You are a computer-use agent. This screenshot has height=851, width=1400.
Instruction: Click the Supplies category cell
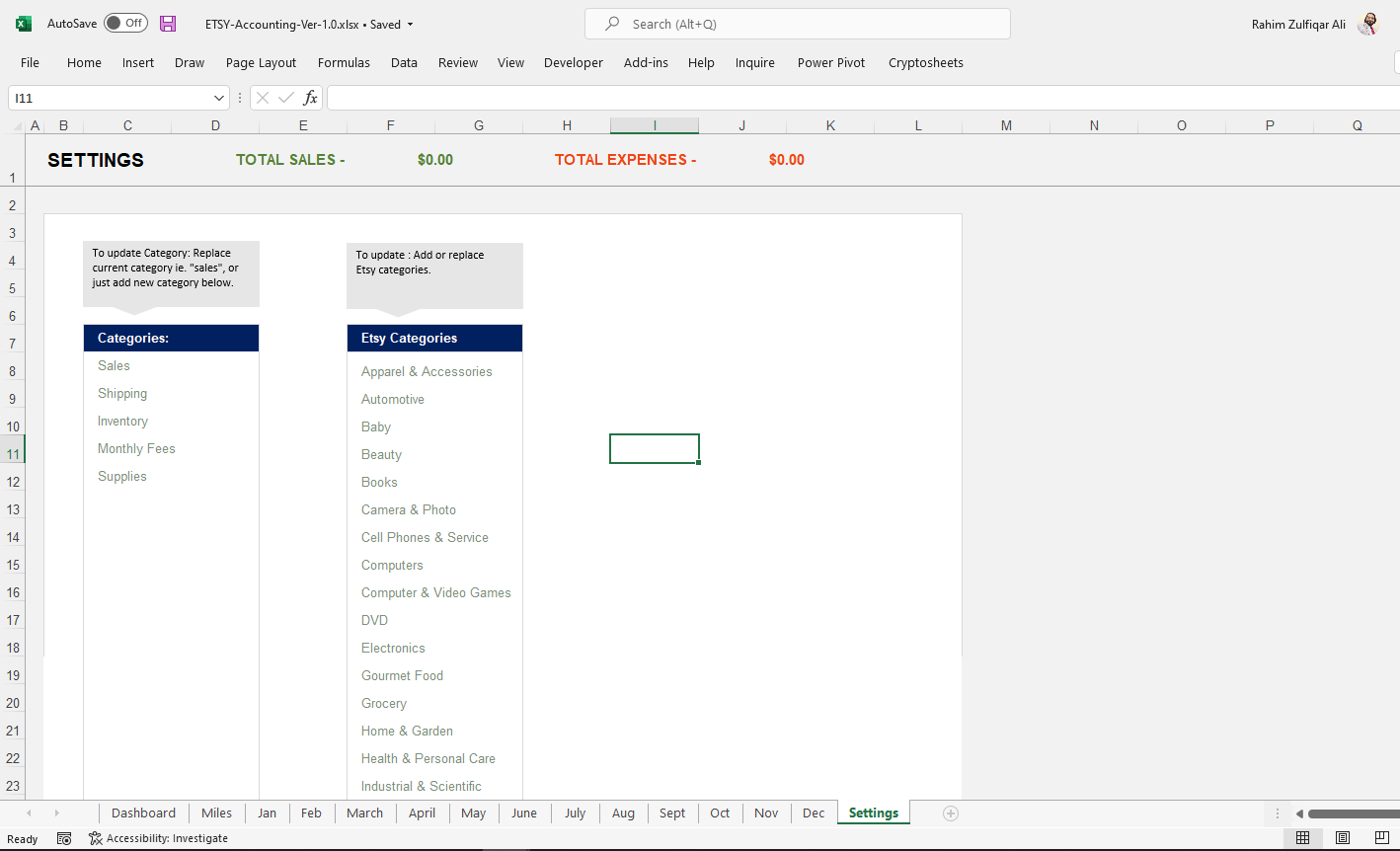tap(171, 476)
